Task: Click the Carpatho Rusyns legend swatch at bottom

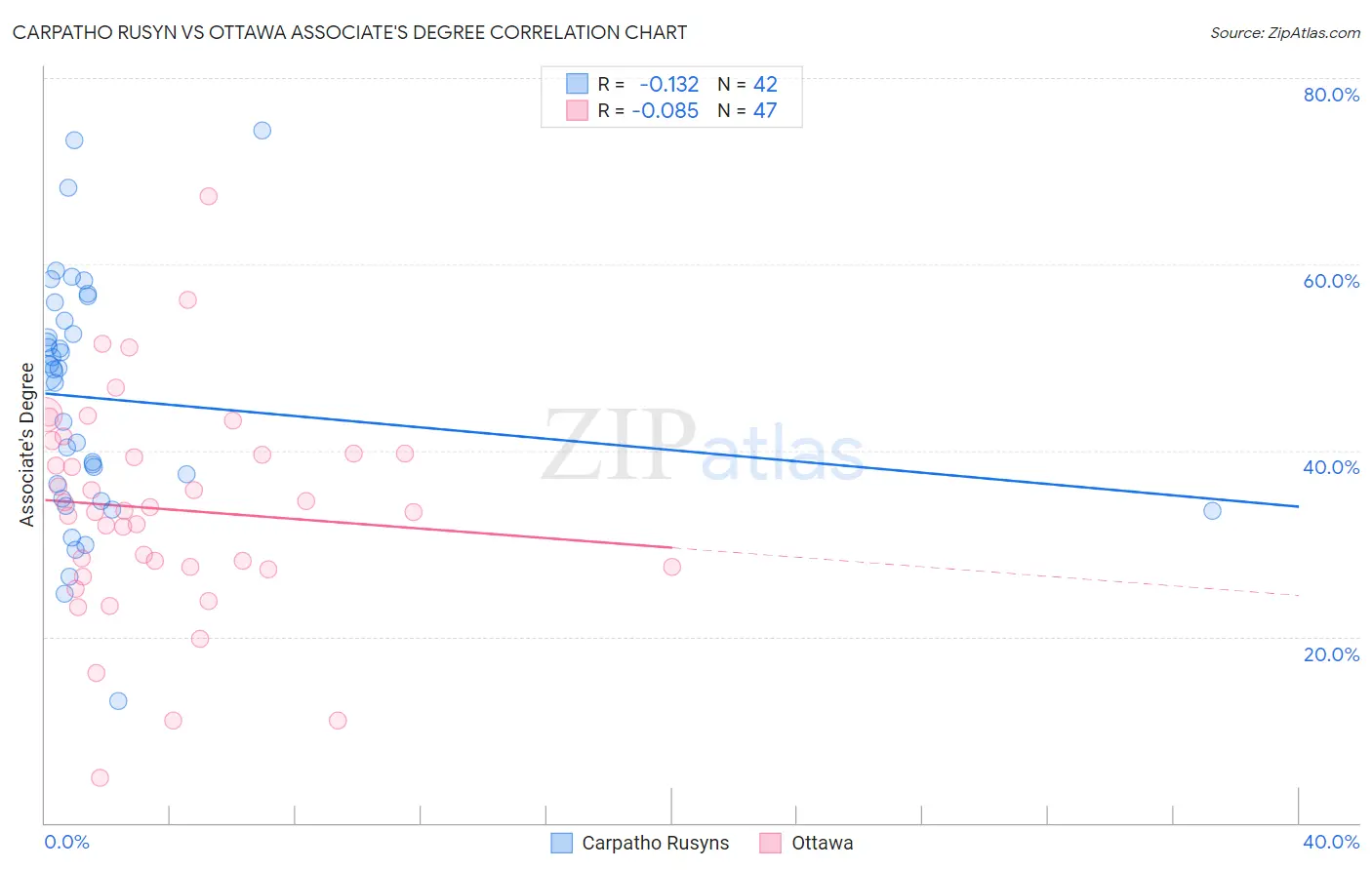Action: click(561, 843)
